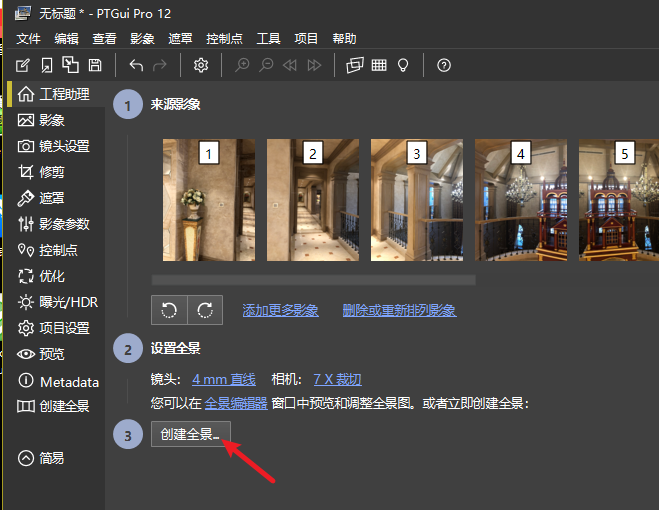Select the 工程助理 sidebar tab

[x=56, y=94]
